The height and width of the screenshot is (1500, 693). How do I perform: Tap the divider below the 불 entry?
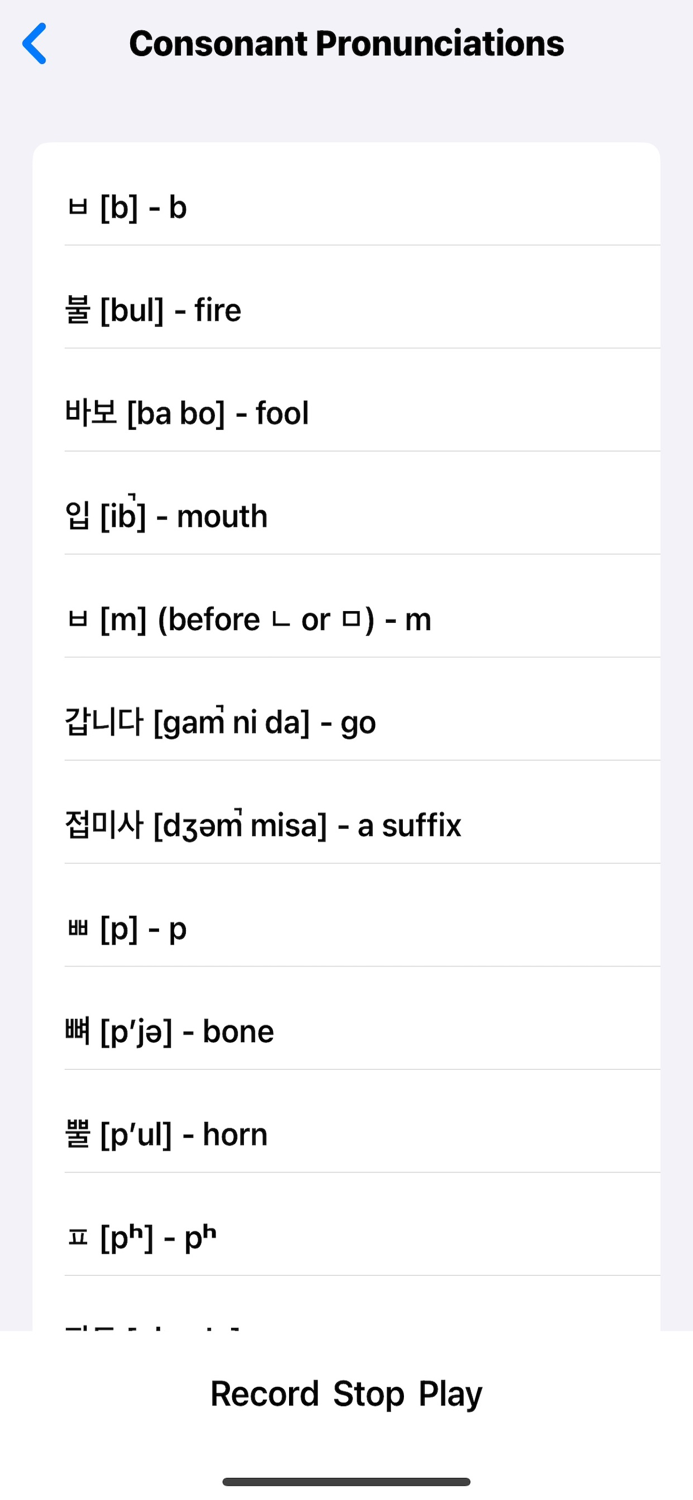pyautogui.click(x=362, y=347)
